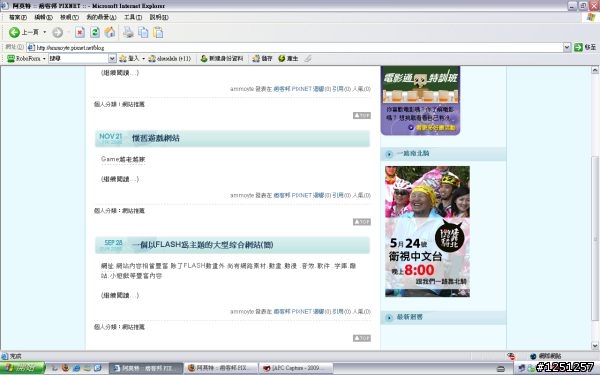
Task: Click the RoboForm search text field
Action: 78,59
